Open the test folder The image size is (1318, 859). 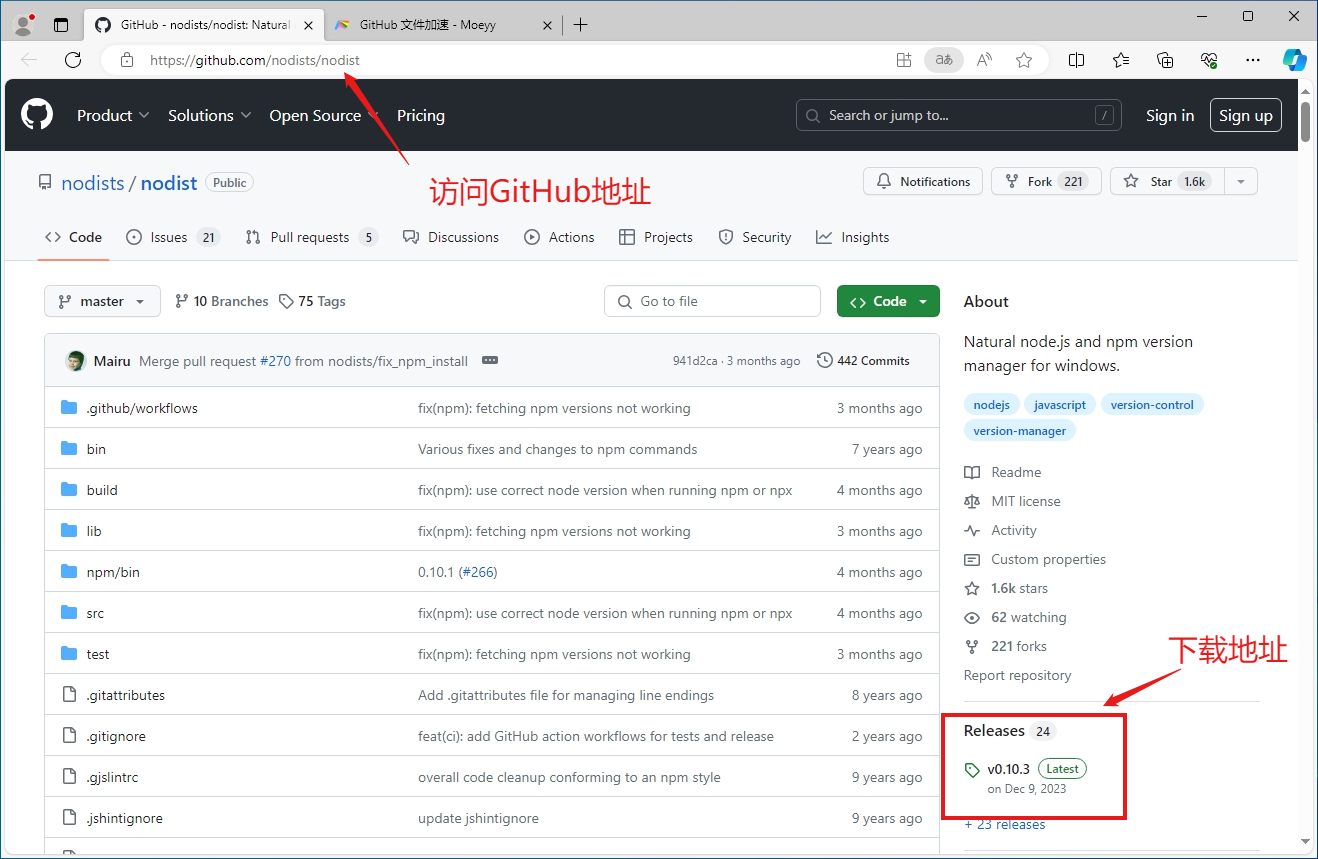click(x=98, y=654)
